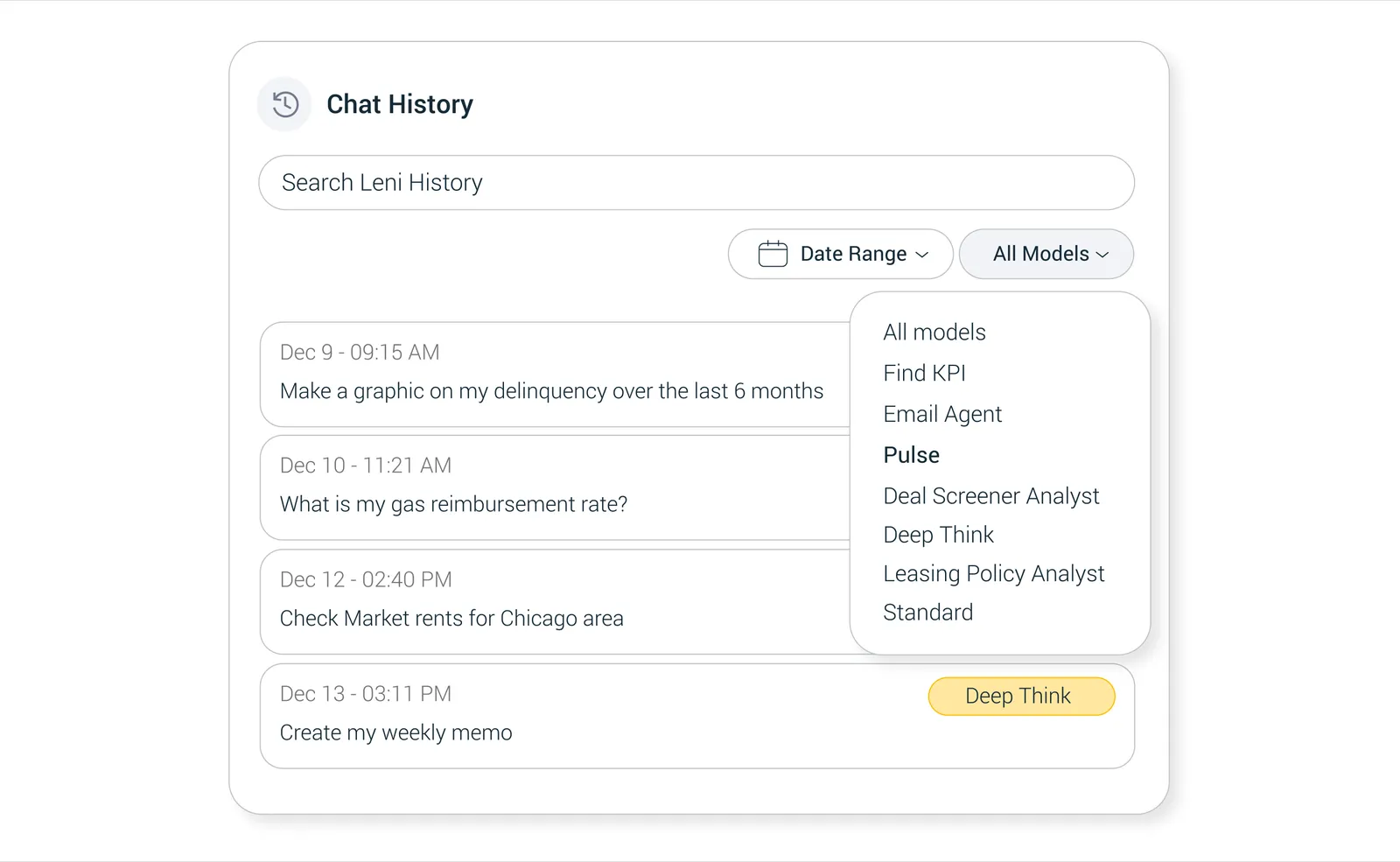Select Leasing Policy Analyst filter
This screenshot has width=1400, height=862.
point(993,574)
